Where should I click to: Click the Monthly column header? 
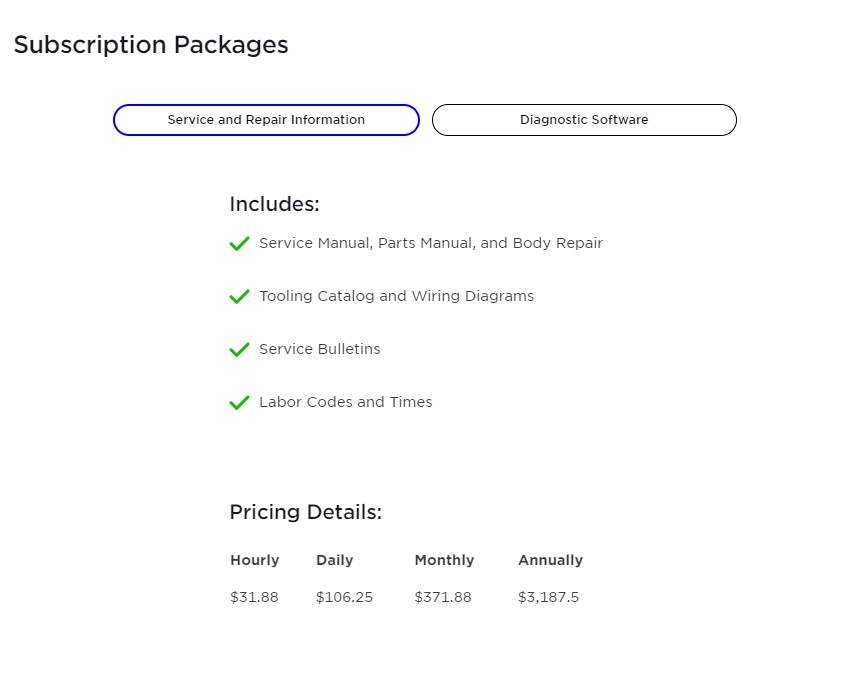click(x=444, y=560)
